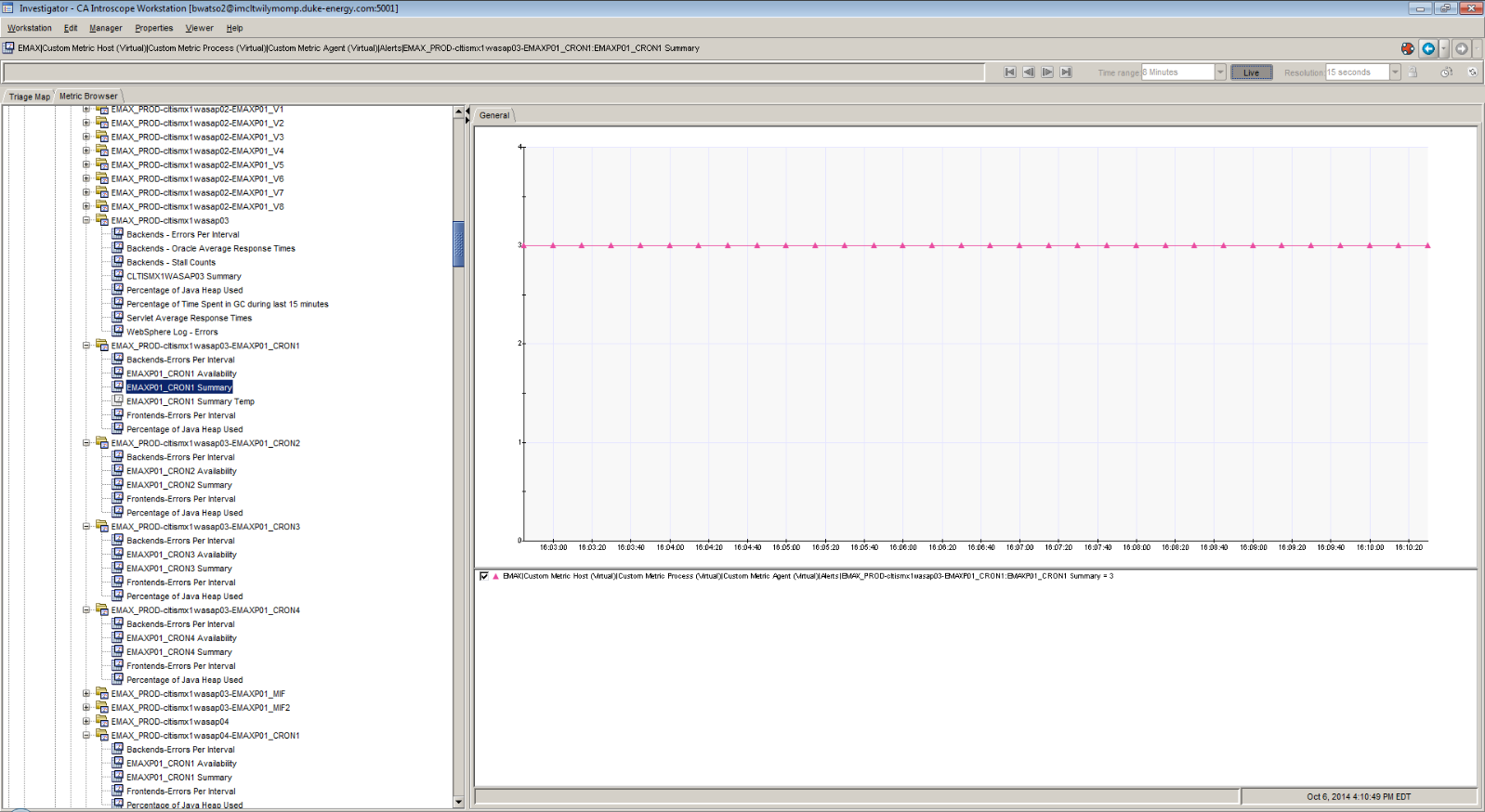Click the alert icon for EMAXP01_CRON2 Availability
The width and height of the screenshot is (1485, 812).
tap(118, 471)
